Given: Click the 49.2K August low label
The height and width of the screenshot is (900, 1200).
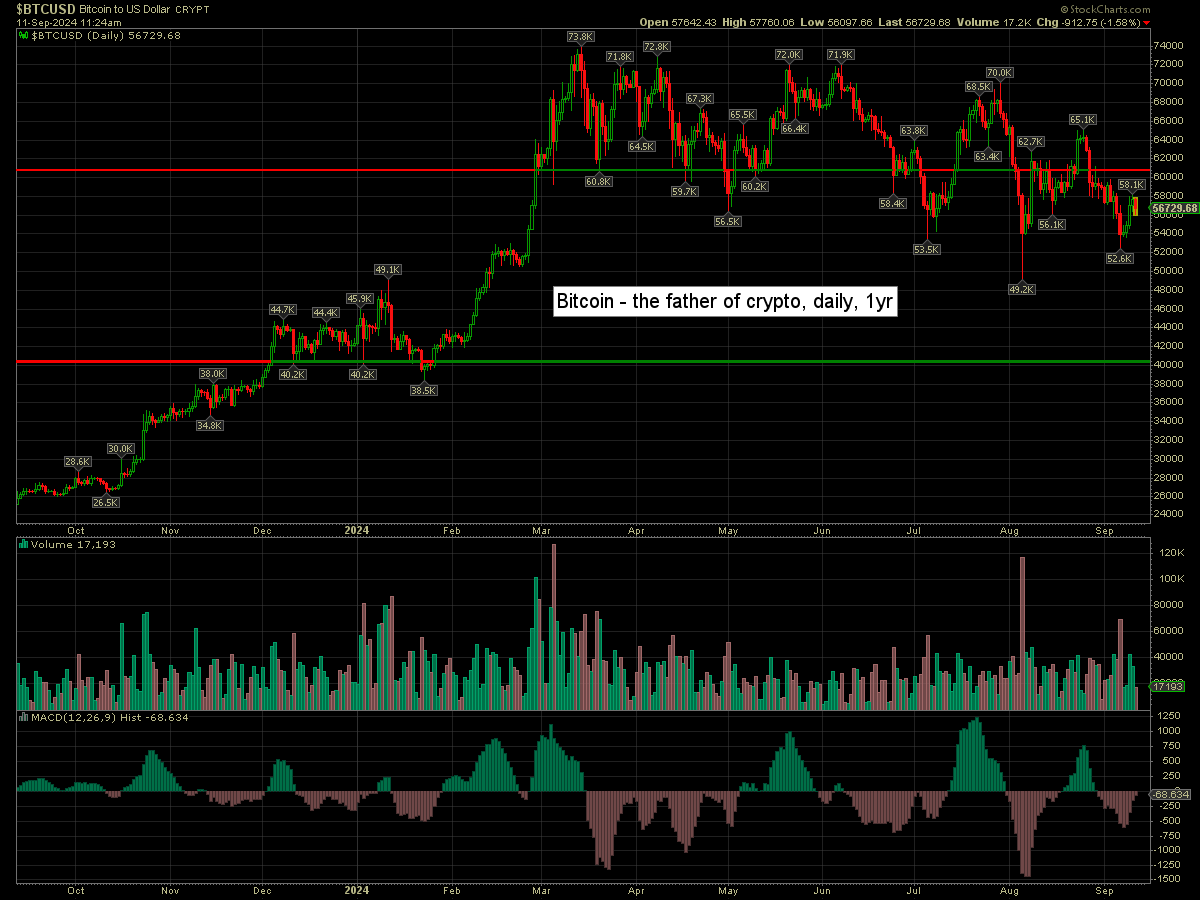Looking at the screenshot, I should pos(1021,289).
